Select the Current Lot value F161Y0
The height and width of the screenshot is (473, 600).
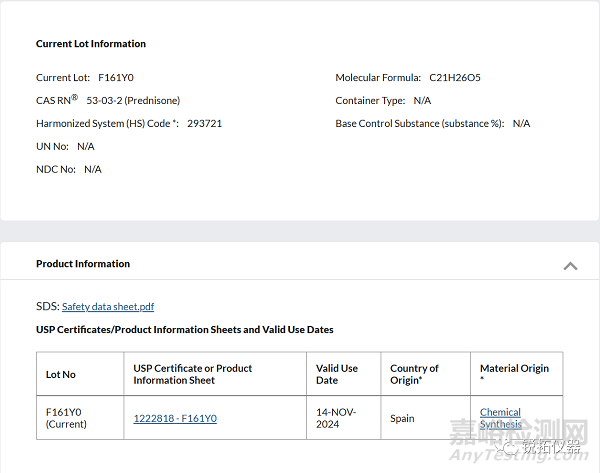coord(116,77)
